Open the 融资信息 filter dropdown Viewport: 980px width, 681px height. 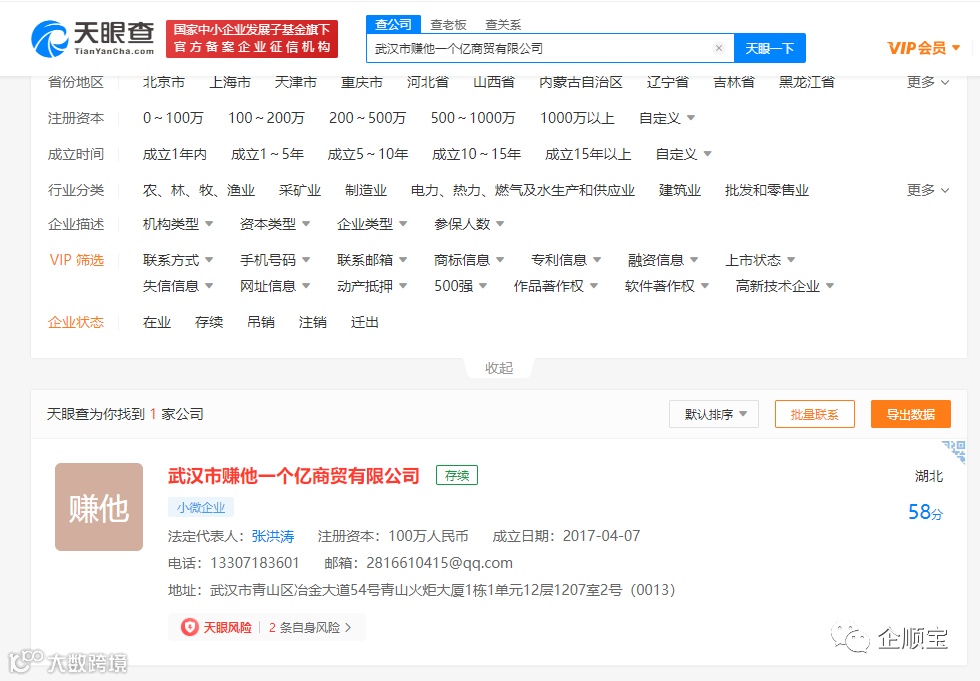[x=663, y=260]
